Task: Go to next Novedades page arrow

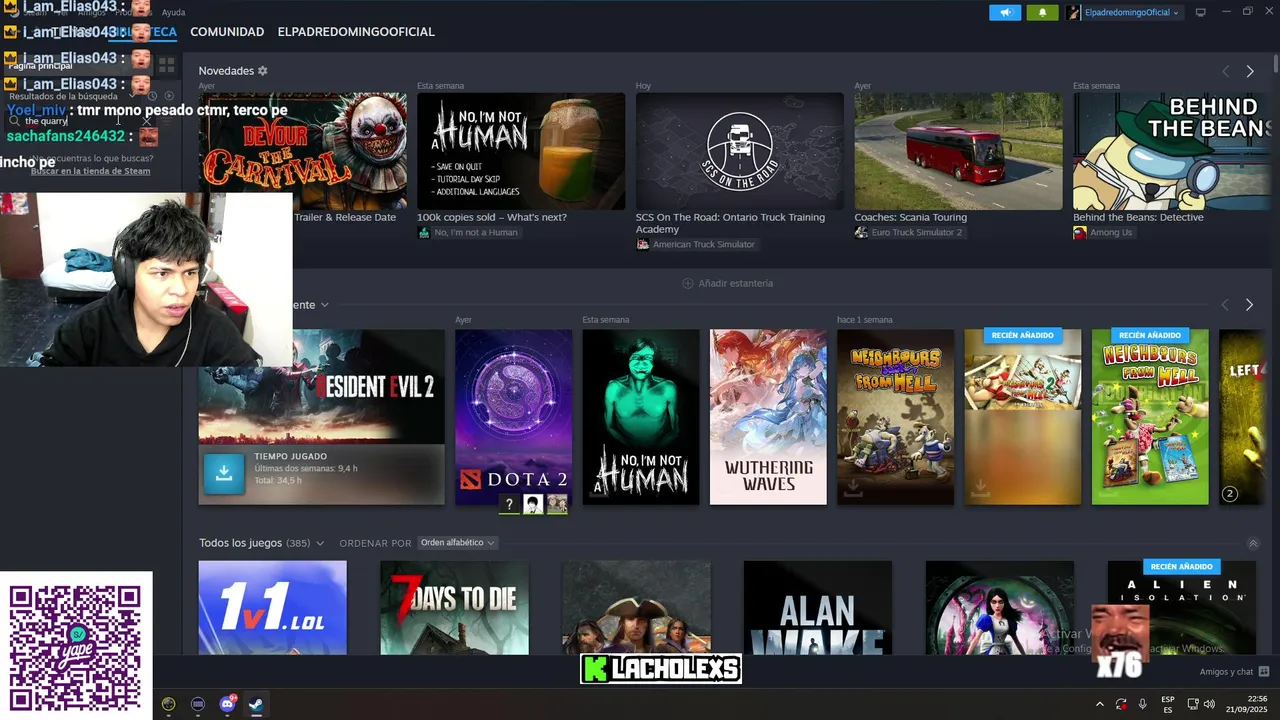Action: (x=1250, y=71)
